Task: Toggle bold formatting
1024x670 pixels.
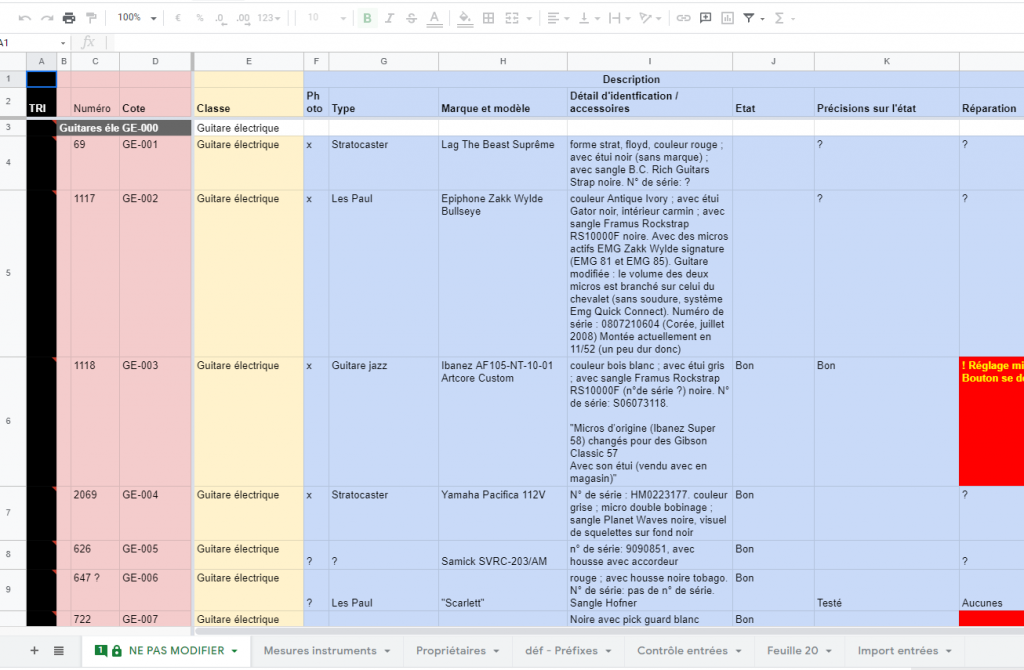Action: click(x=367, y=18)
